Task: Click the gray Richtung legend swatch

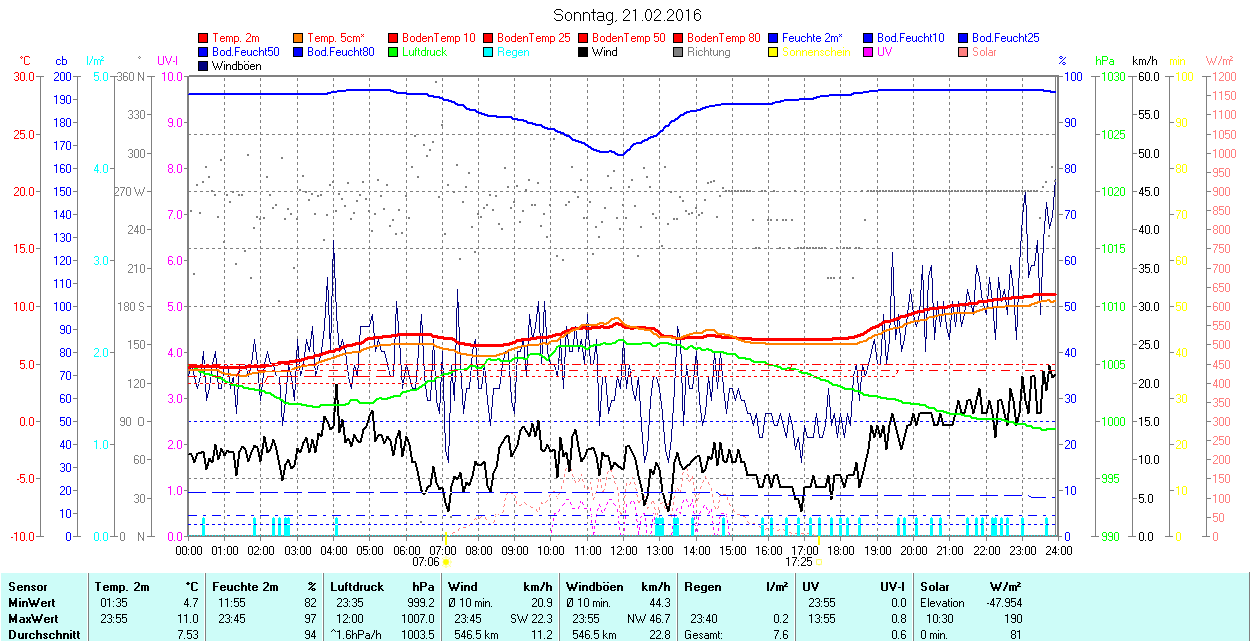Action: 679,52
